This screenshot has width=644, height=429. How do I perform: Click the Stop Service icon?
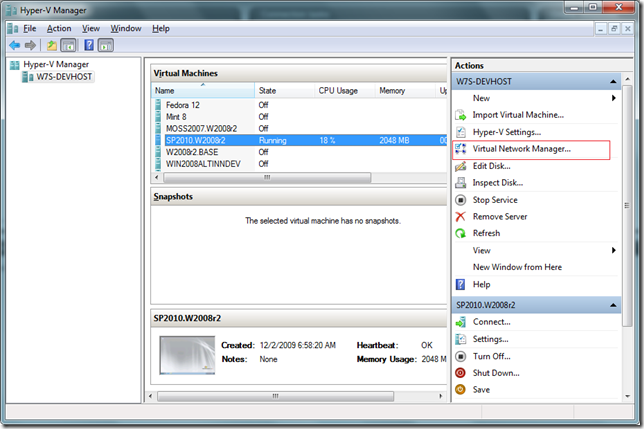[x=461, y=200]
